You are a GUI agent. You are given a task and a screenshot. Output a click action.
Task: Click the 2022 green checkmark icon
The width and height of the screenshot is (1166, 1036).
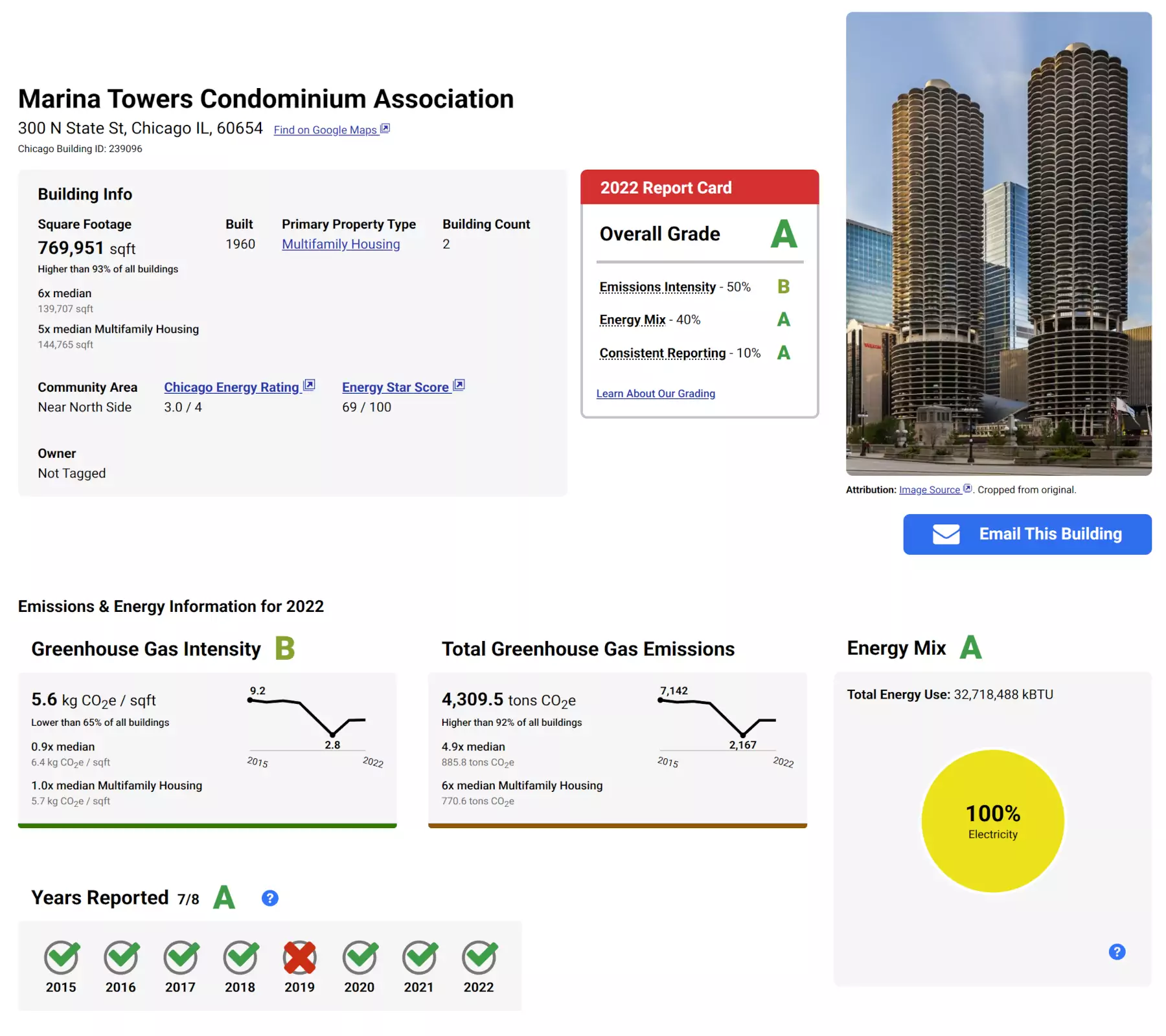pos(479,958)
